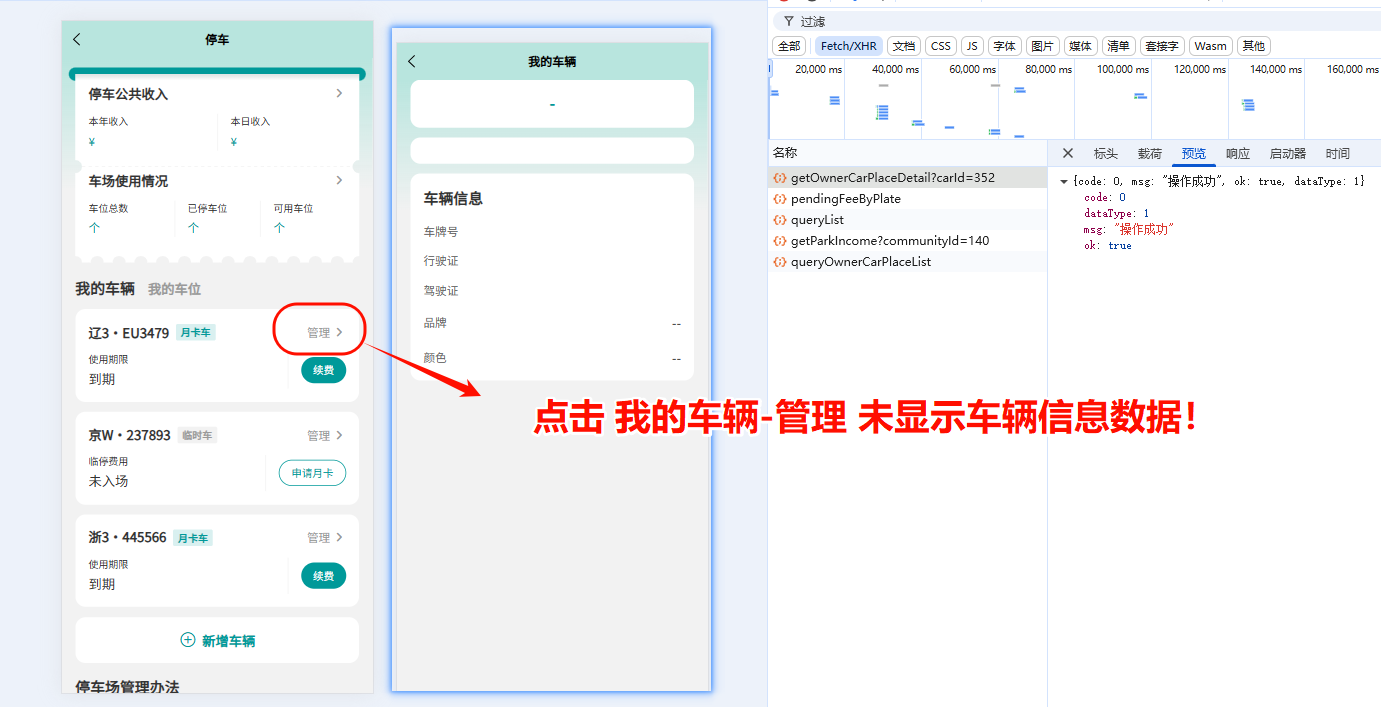Viewport: 1381px width, 707px height.
Task: Click the XHR icon beside queryOwnerCarPlaceList request
Action: [x=778, y=262]
